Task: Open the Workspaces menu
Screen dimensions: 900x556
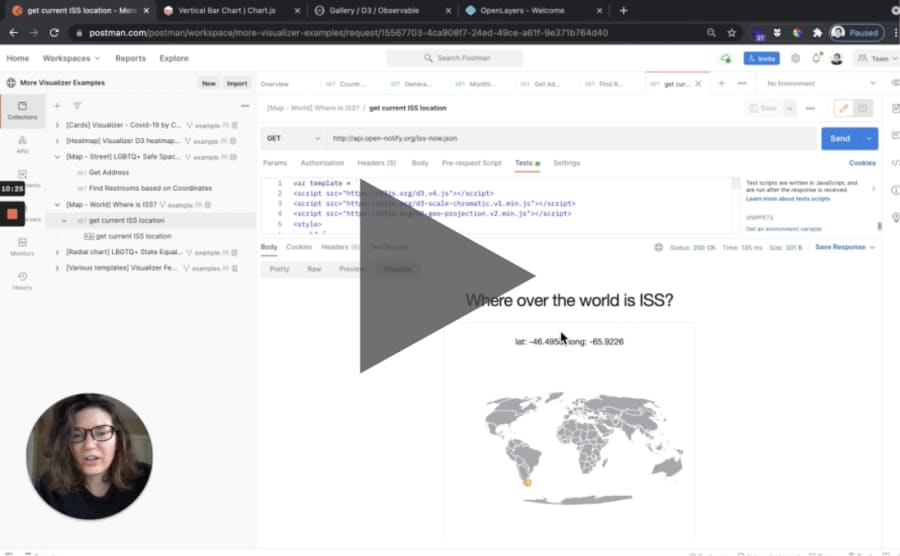Action: coord(71,58)
